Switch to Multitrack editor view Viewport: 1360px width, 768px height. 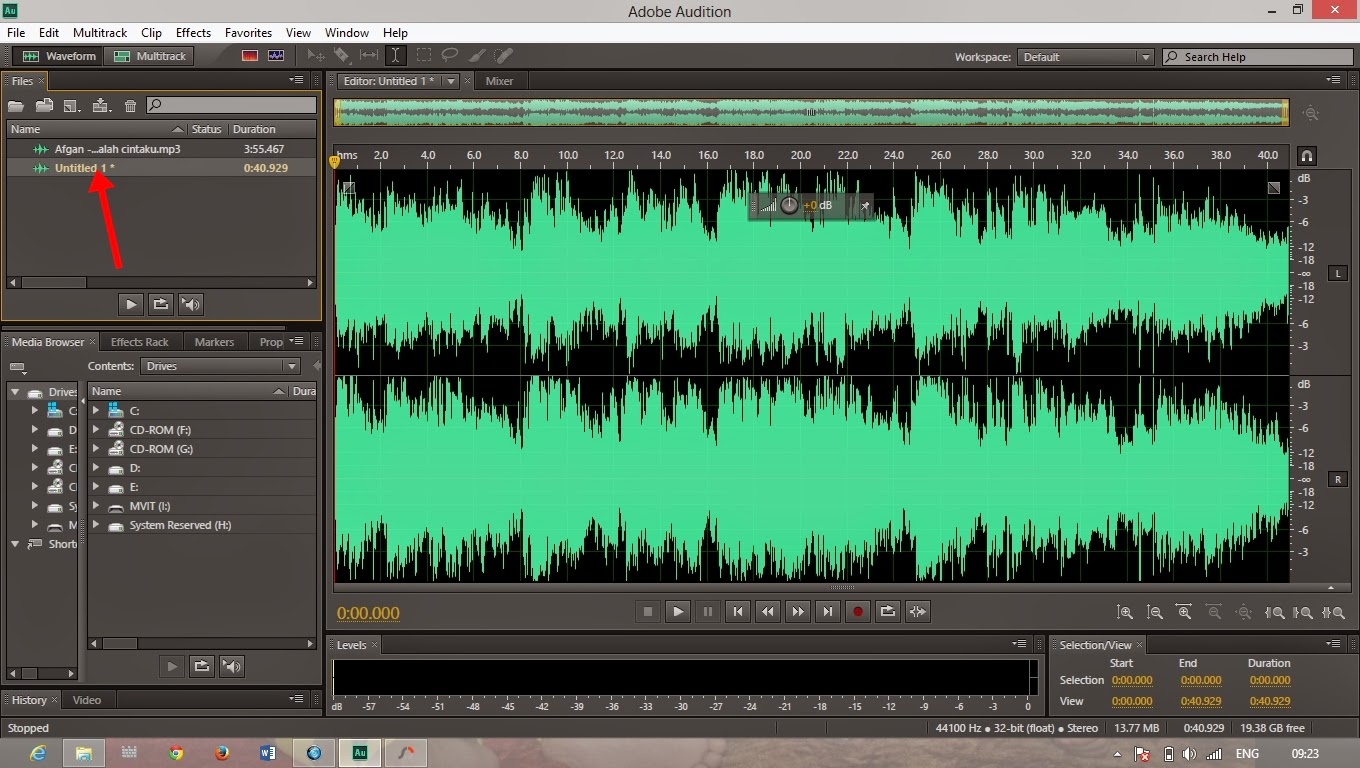pyautogui.click(x=150, y=56)
